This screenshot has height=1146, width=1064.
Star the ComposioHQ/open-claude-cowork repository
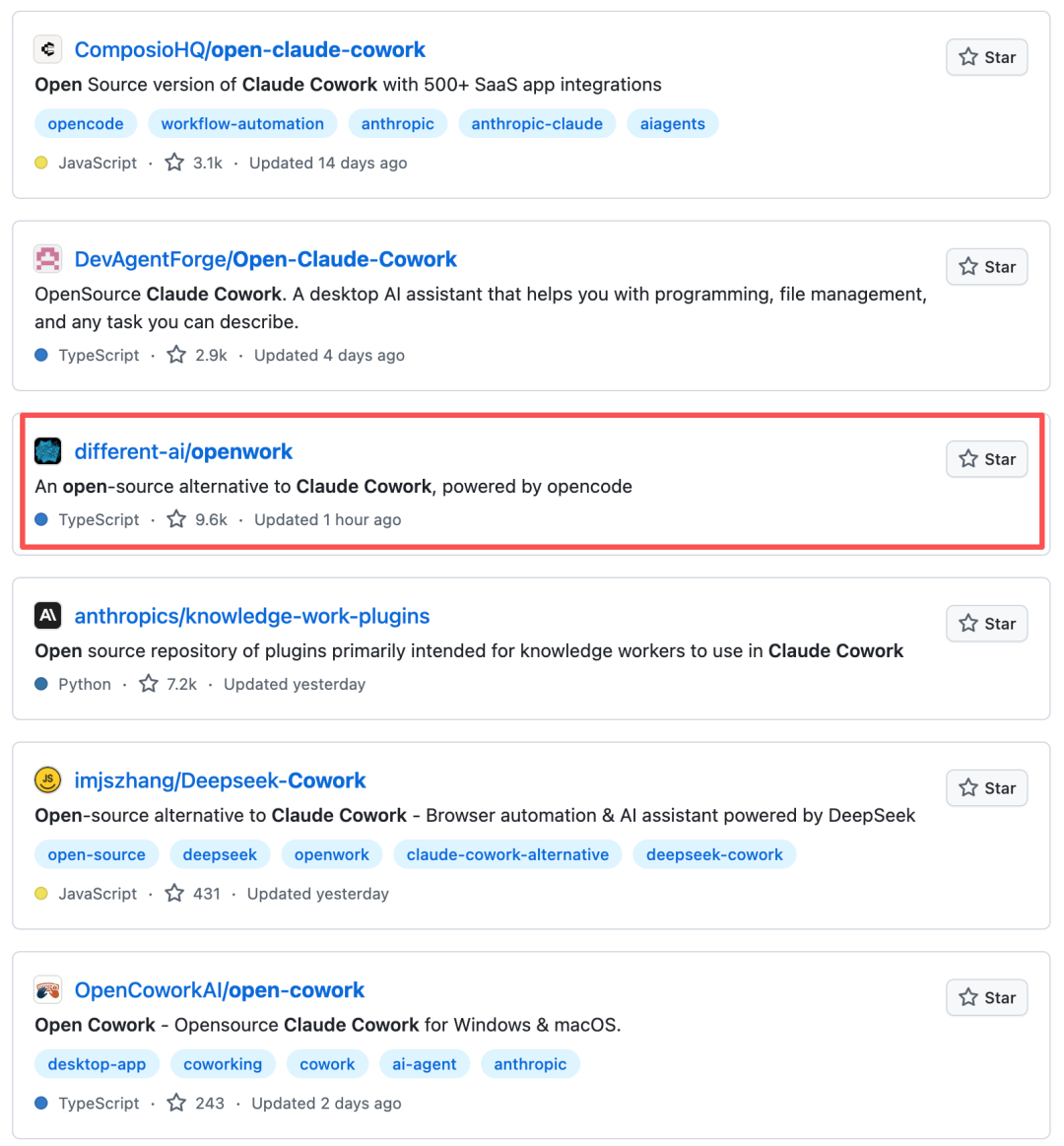point(986,57)
